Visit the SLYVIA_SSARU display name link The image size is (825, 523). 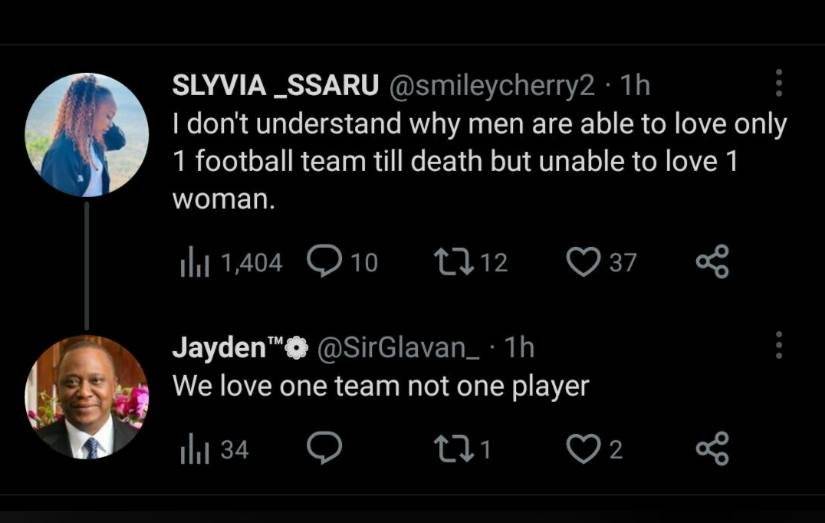[x=275, y=85]
